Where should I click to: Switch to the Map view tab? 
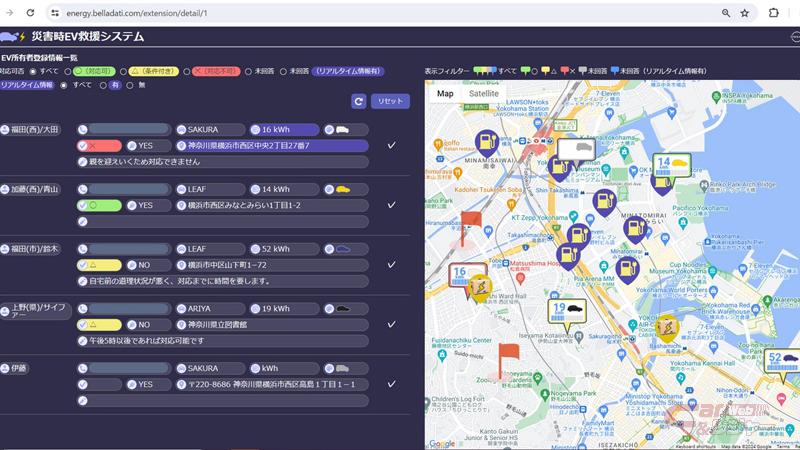[445, 93]
